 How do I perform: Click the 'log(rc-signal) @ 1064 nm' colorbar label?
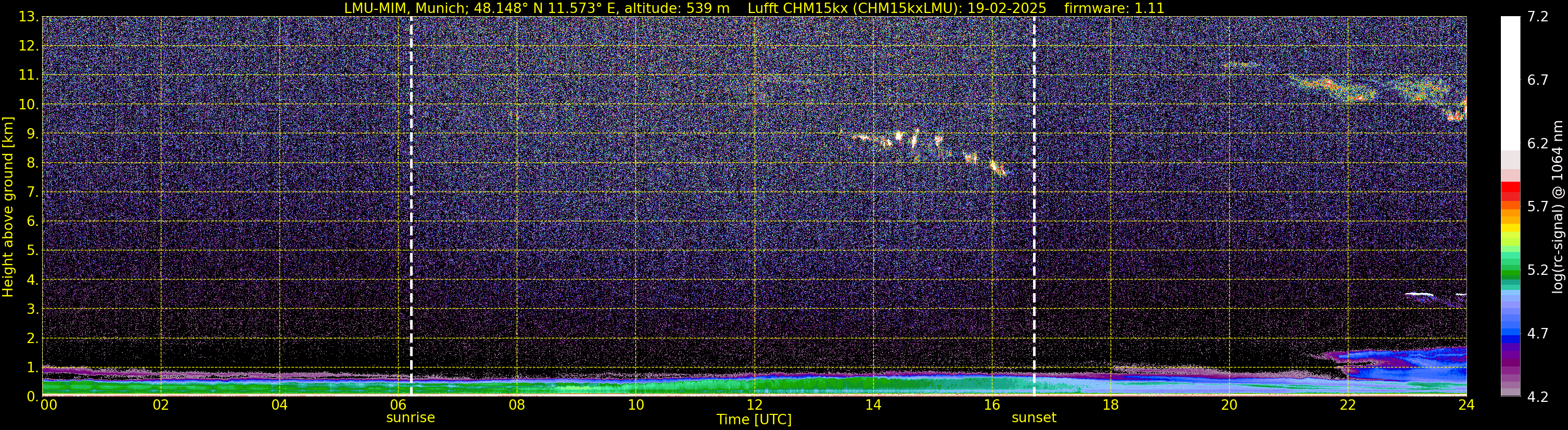pos(1558,207)
